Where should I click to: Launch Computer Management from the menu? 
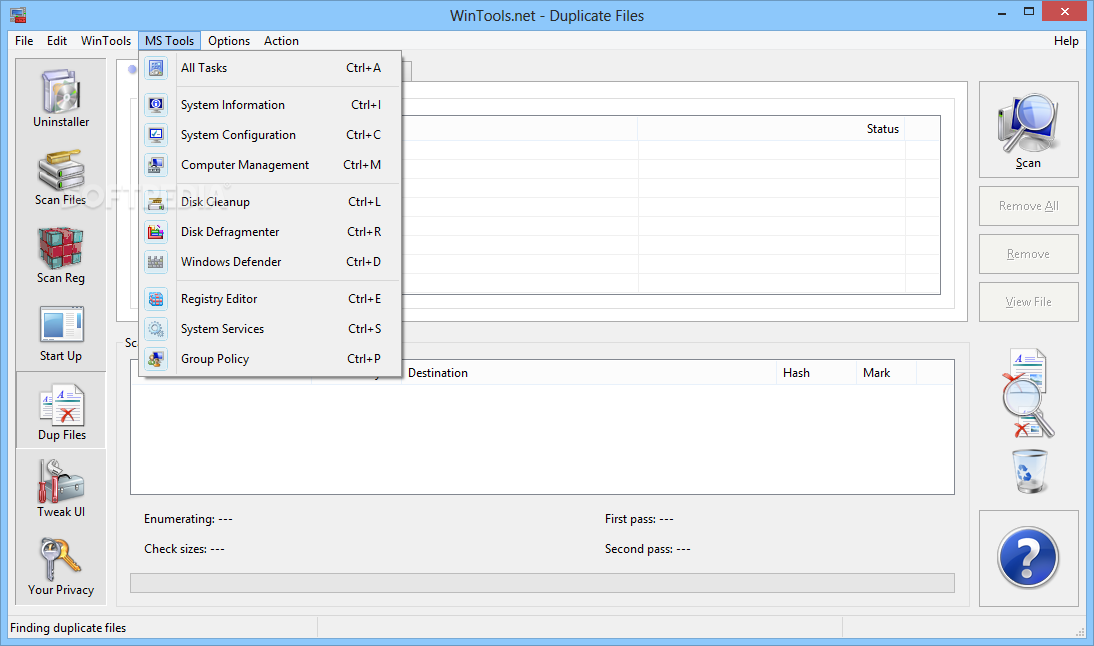pos(271,165)
